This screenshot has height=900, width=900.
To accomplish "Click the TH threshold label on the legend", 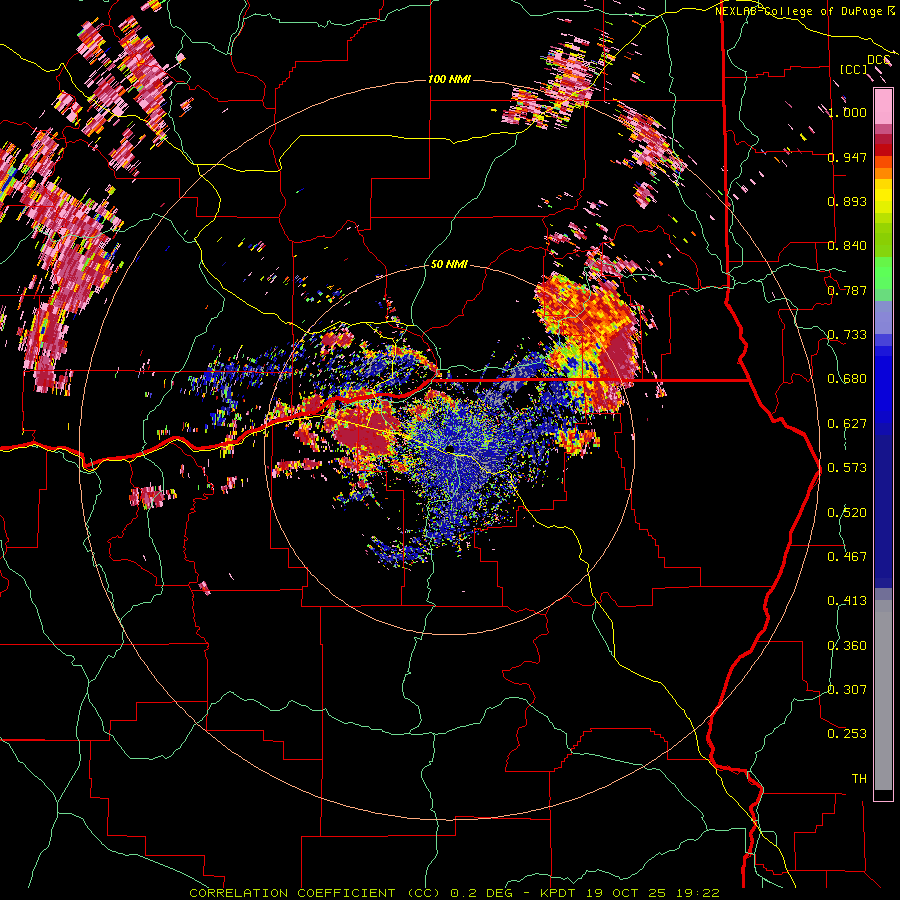I will point(859,779).
